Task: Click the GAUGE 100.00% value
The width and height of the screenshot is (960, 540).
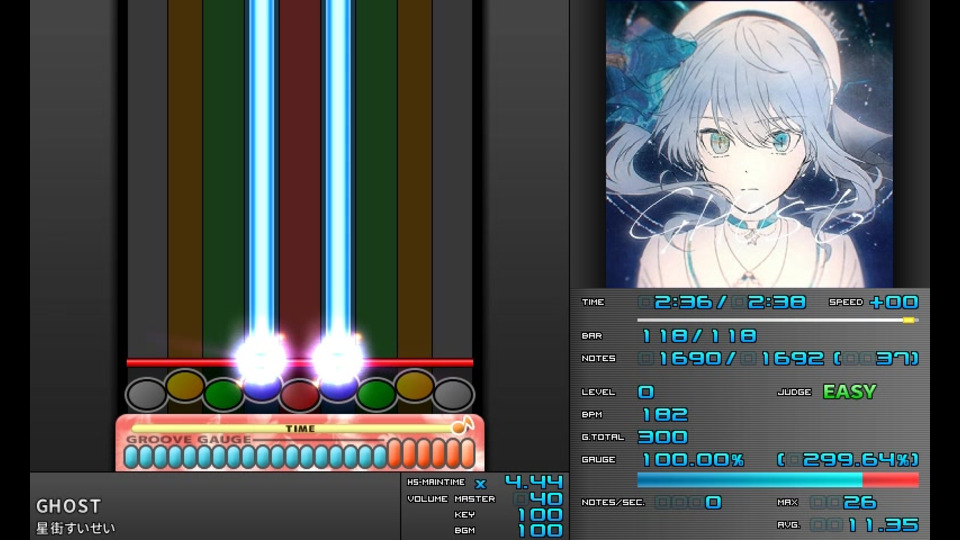Action: point(692,460)
